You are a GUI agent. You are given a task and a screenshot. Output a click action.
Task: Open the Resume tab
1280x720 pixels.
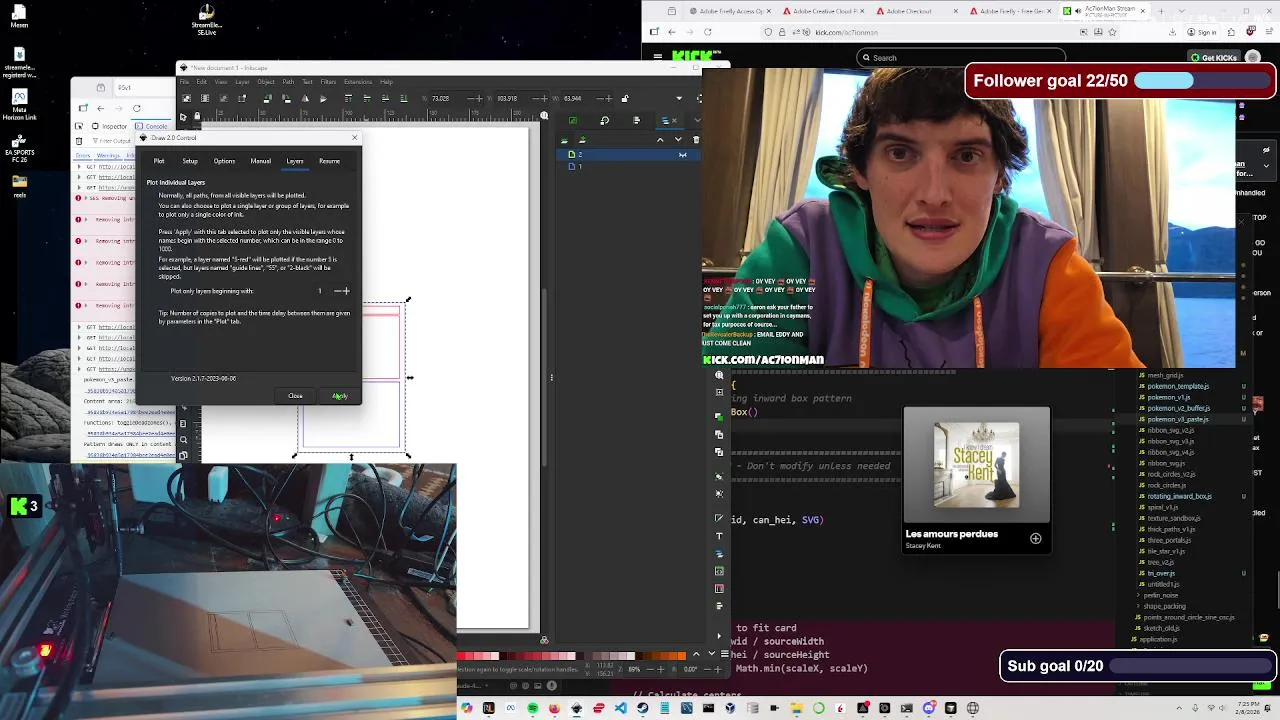(x=329, y=161)
